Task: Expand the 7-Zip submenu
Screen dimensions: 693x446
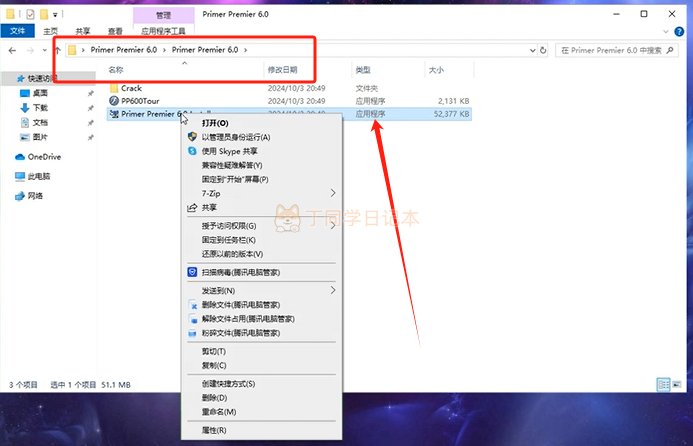Action: click(262, 194)
